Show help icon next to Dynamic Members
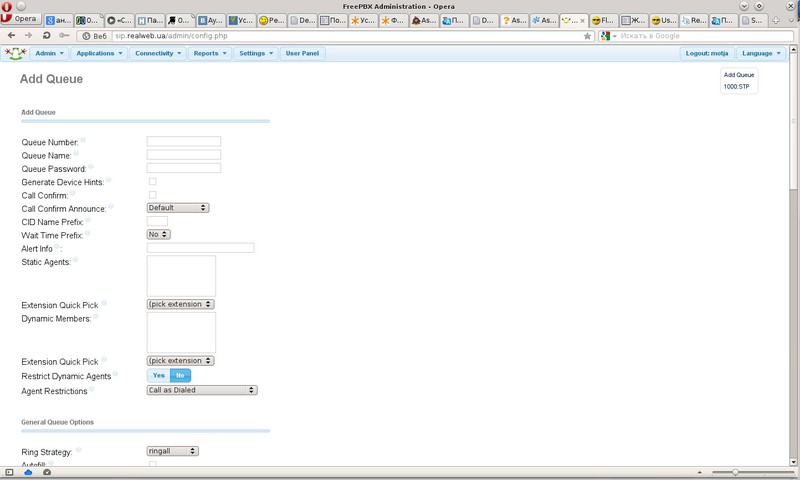 click(95, 316)
